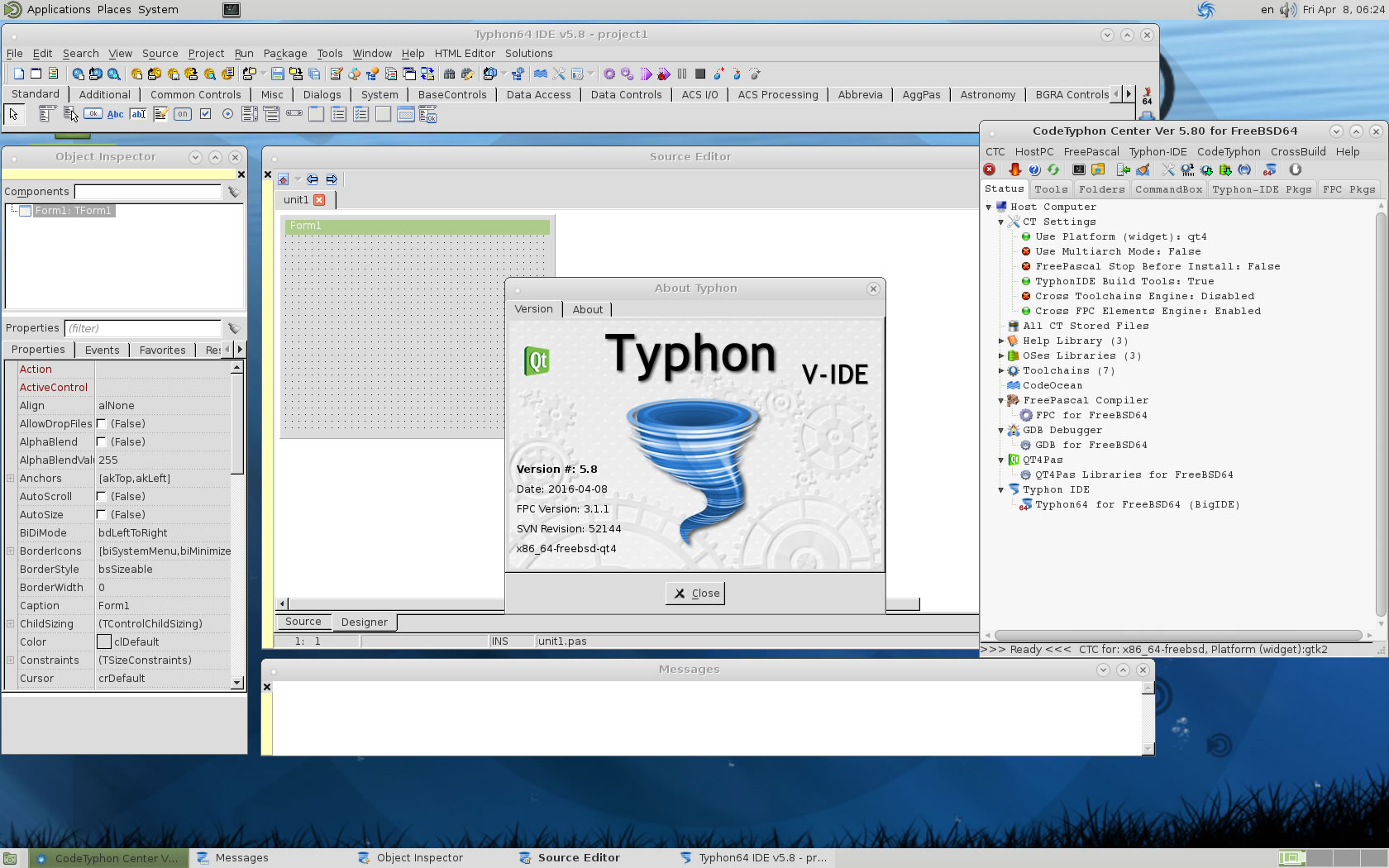Click the Properties filter input field
Screen dimensions: 1389x868
click(143, 328)
